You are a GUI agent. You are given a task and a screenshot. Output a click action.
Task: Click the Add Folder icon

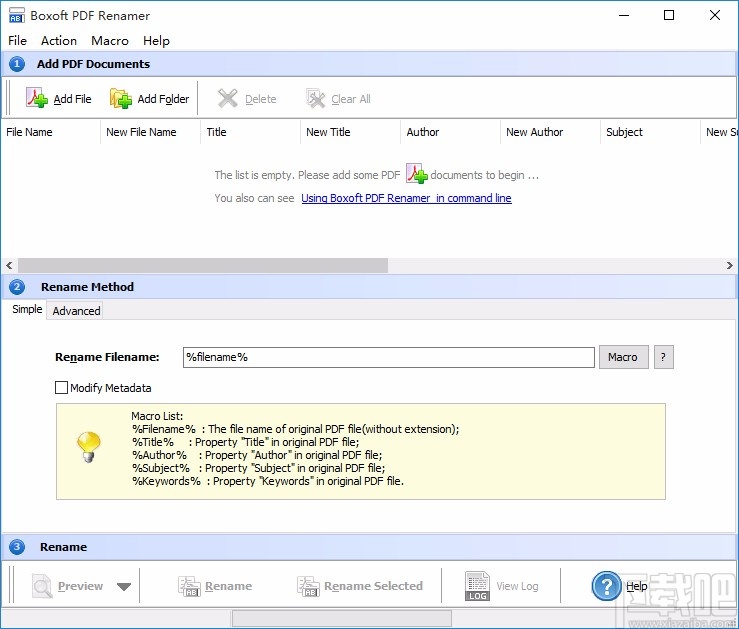(121, 98)
